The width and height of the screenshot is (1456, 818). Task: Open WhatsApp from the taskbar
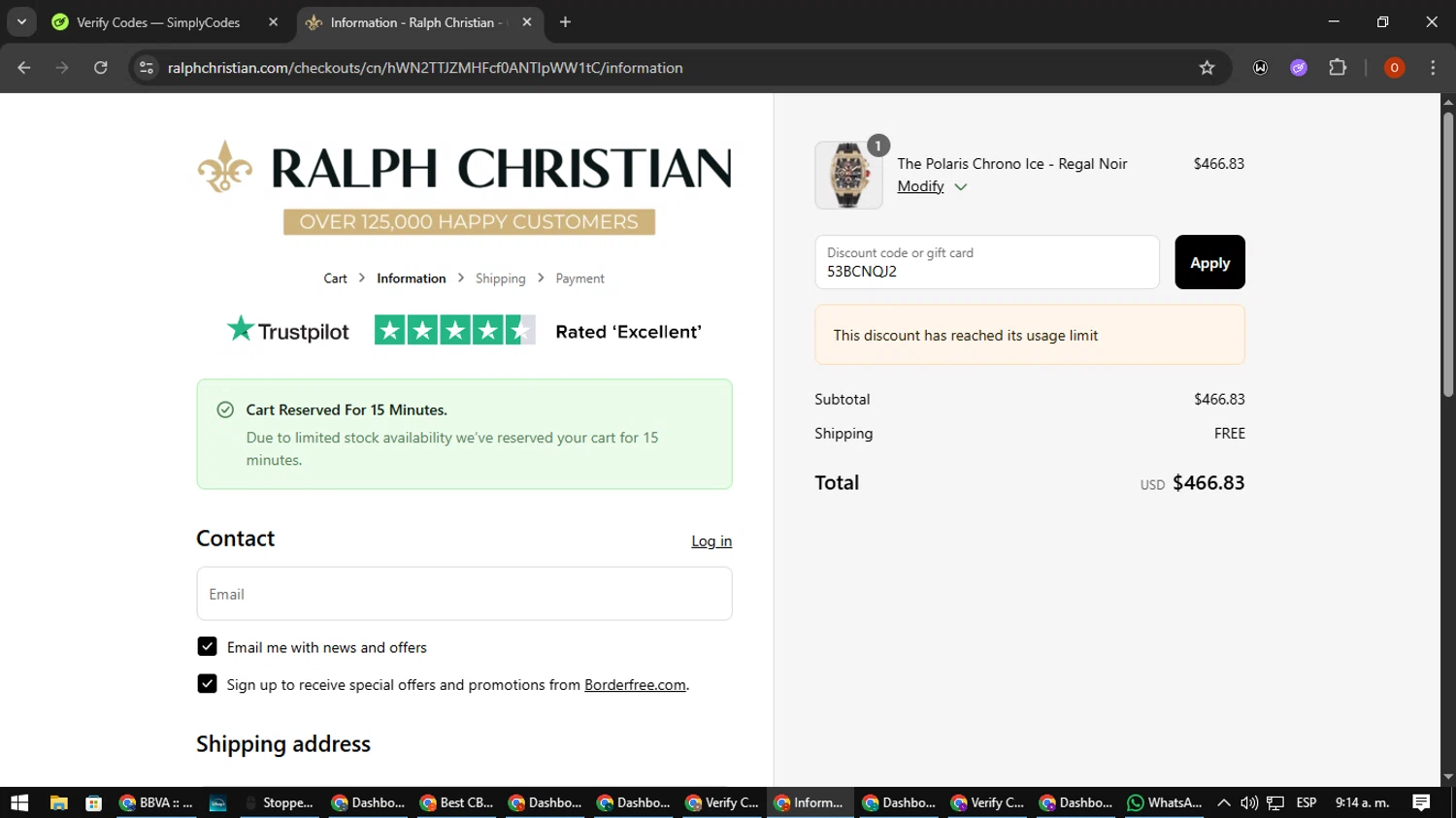1164,802
